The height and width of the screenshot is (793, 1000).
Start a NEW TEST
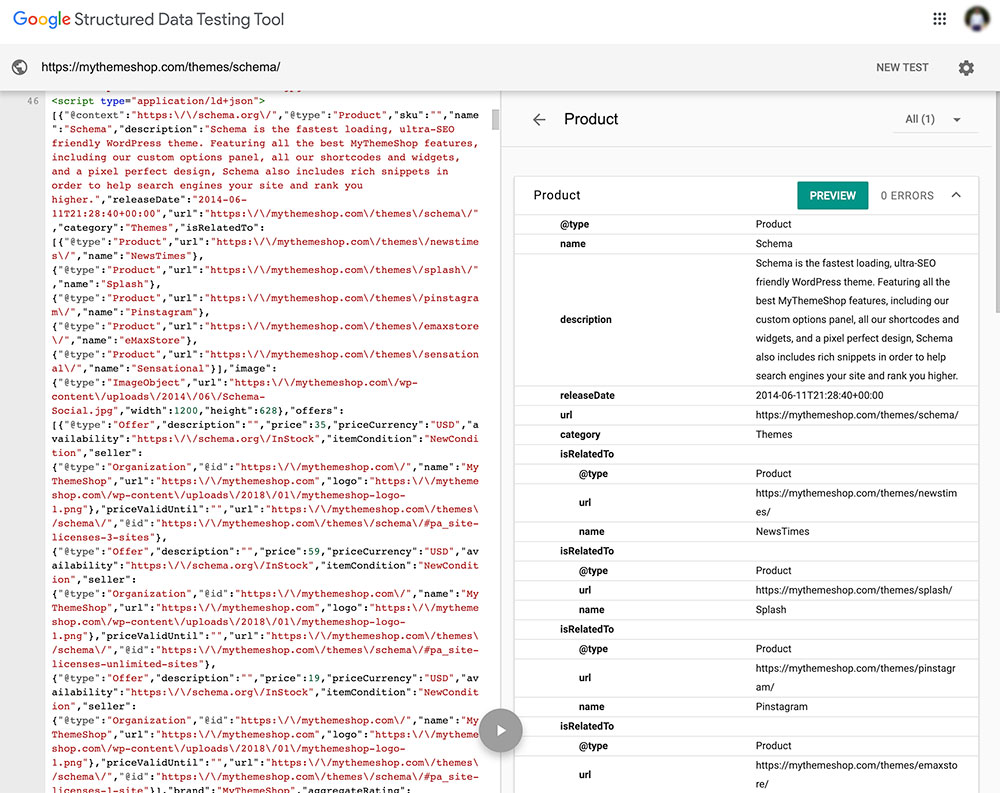[902, 68]
